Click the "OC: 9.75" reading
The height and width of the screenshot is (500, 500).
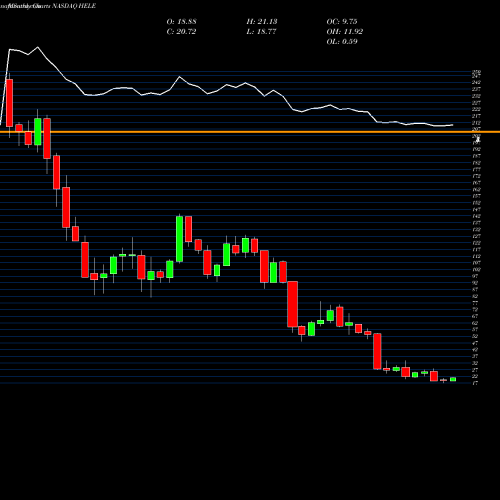(x=342, y=22)
